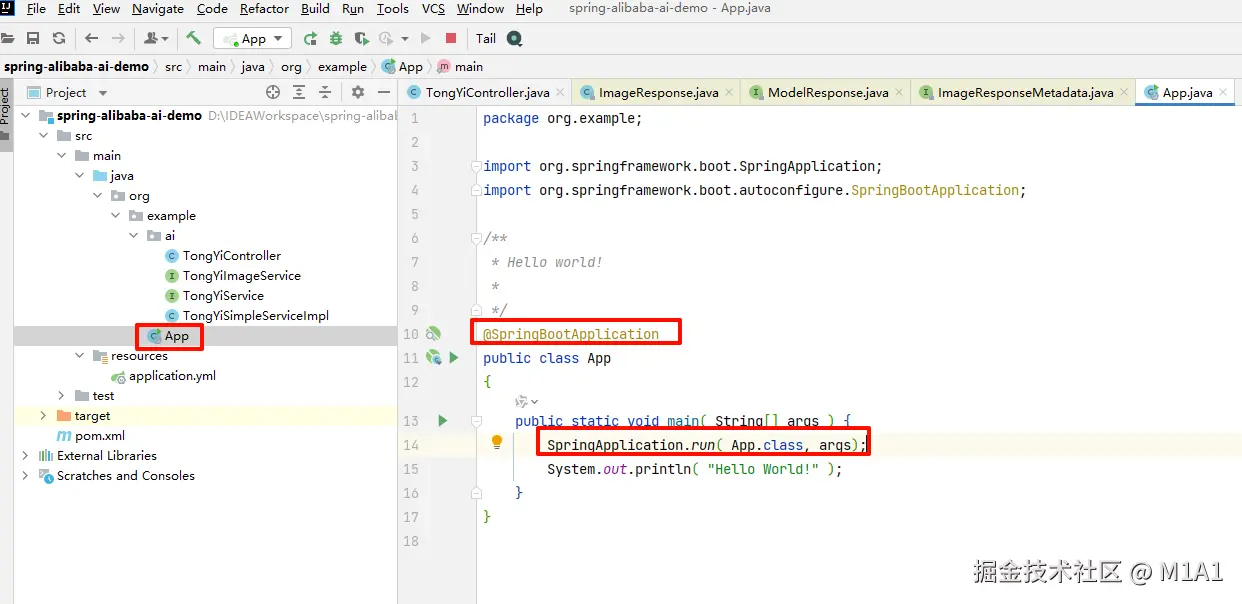Collapse the resources folder

[x=80, y=356]
